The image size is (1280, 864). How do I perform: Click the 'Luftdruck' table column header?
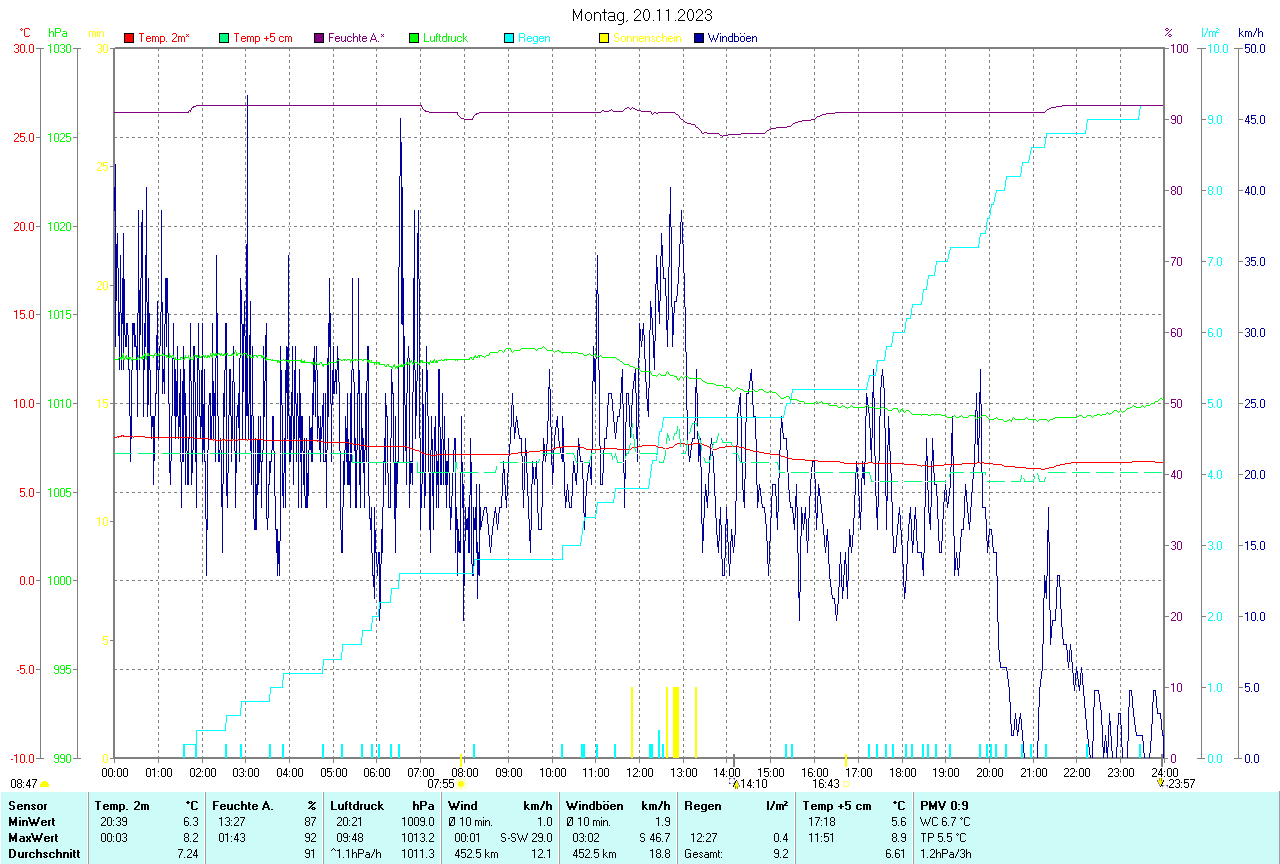pyautogui.click(x=357, y=805)
